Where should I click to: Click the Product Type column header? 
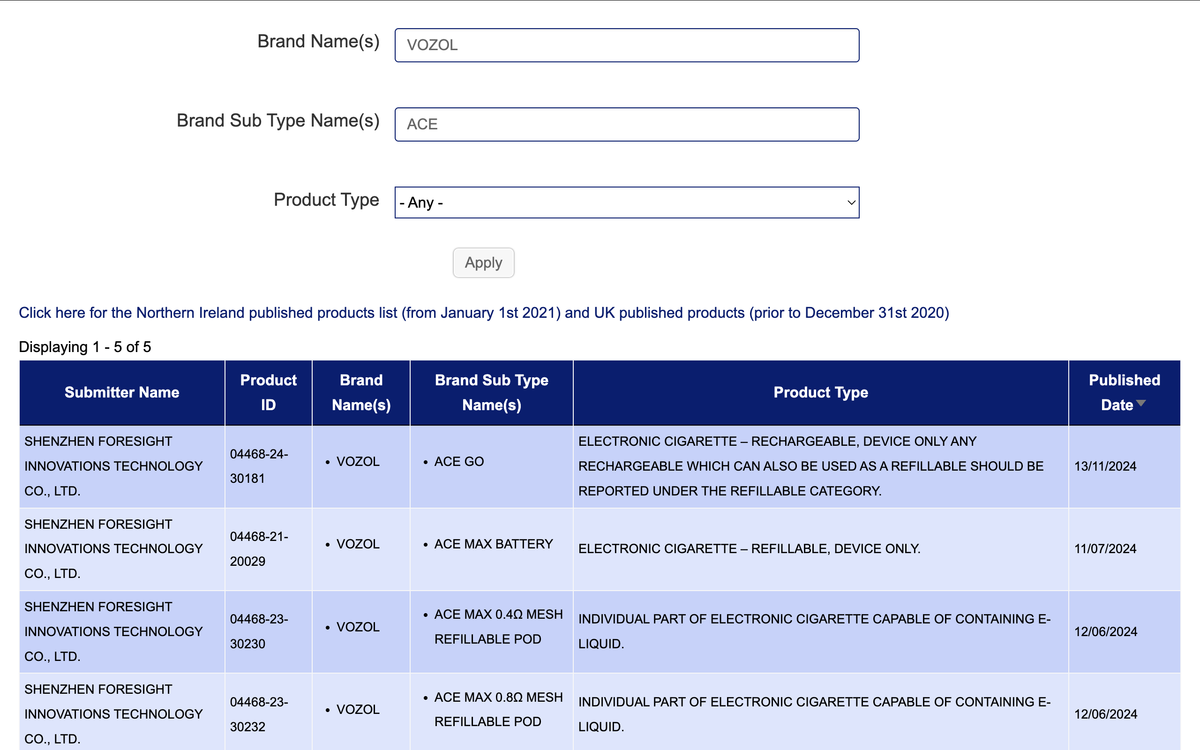tap(821, 392)
